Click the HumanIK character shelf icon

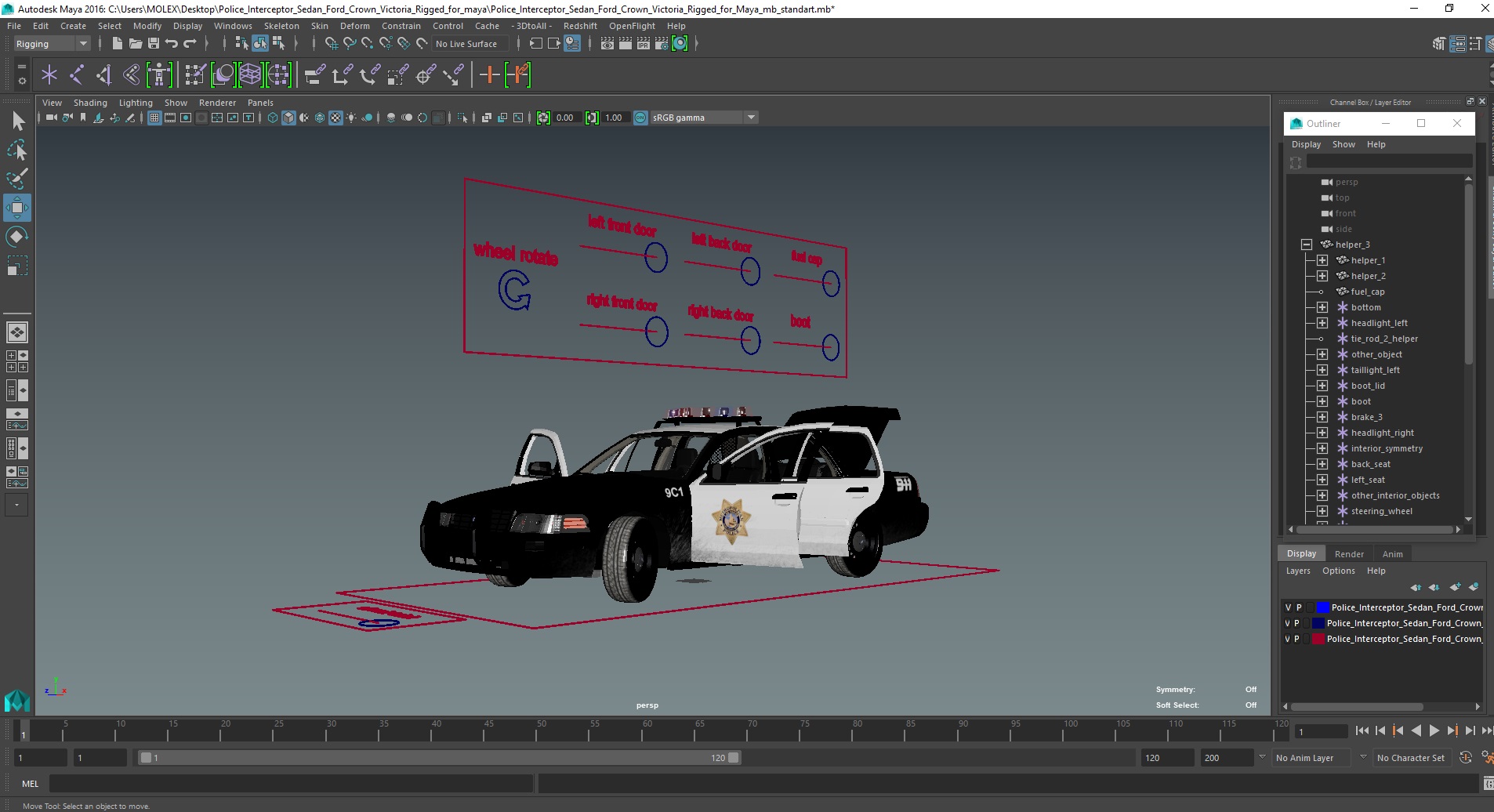159,75
